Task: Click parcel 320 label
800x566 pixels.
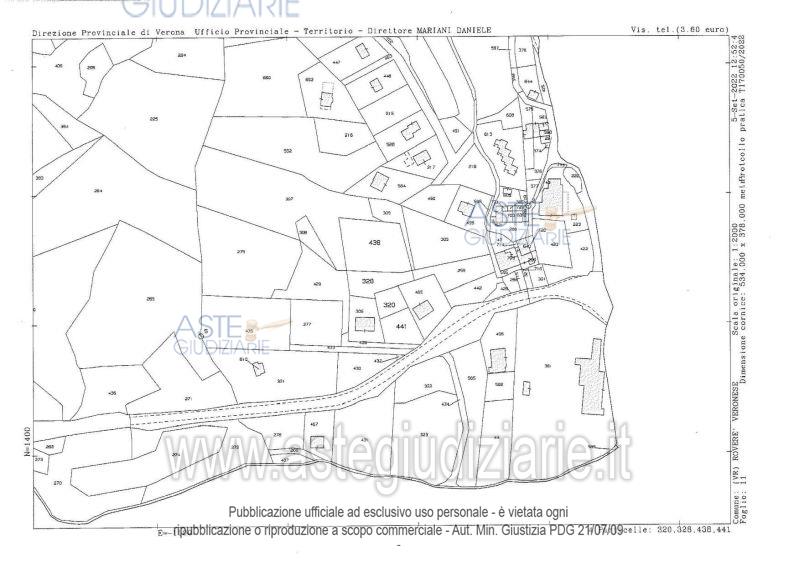Action: pyautogui.click(x=389, y=305)
